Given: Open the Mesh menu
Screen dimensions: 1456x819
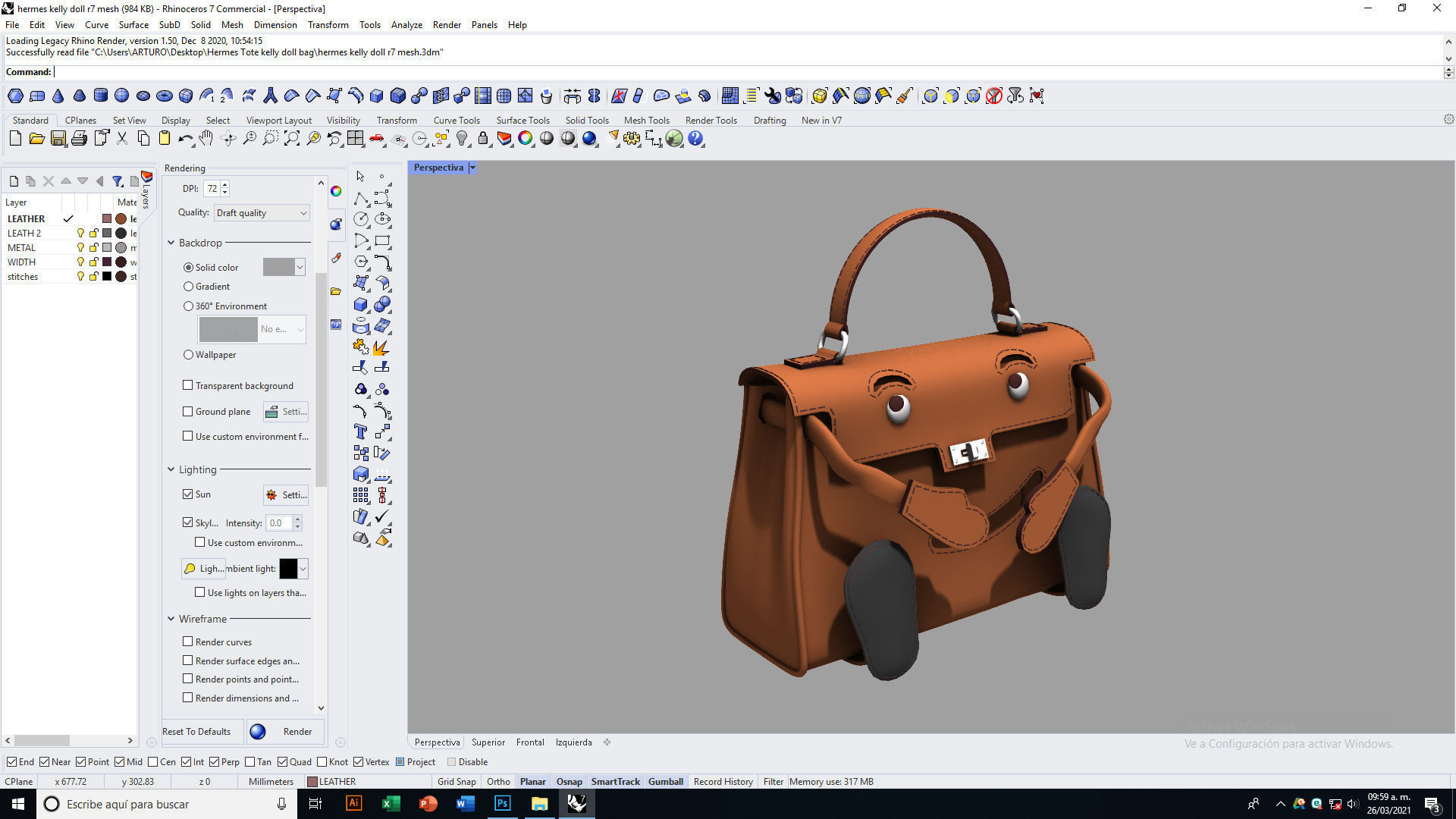Looking at the screenshot, I should 232,25.
